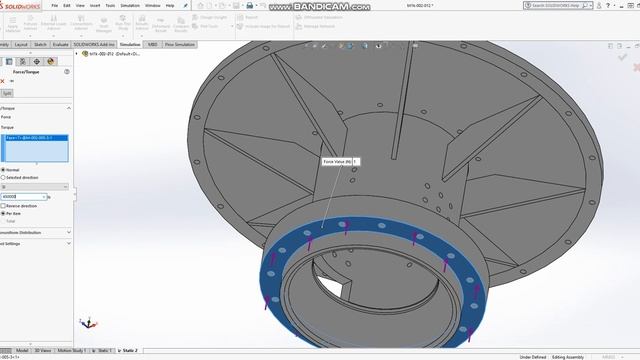This screenshot has height=360, width=640.
Task: Click the Manage Network tool
Action: (x=315, y=26)
